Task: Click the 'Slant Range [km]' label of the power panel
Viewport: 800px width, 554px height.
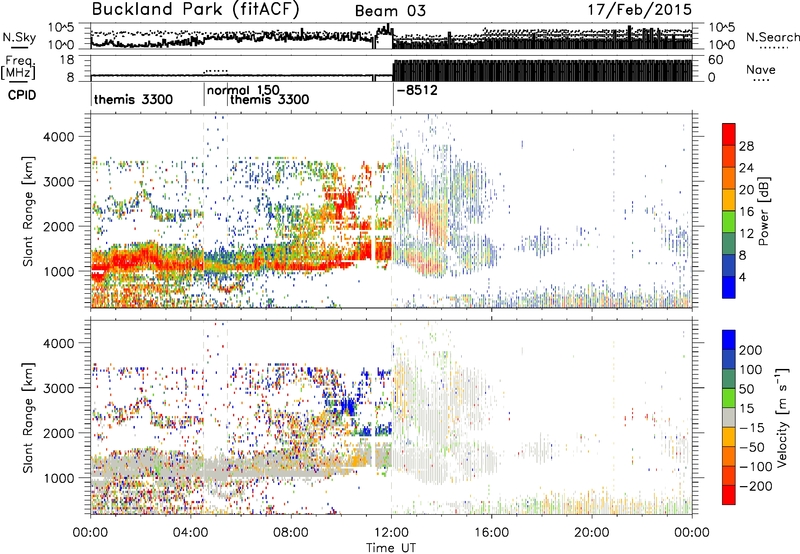Action: coord(28,211)
